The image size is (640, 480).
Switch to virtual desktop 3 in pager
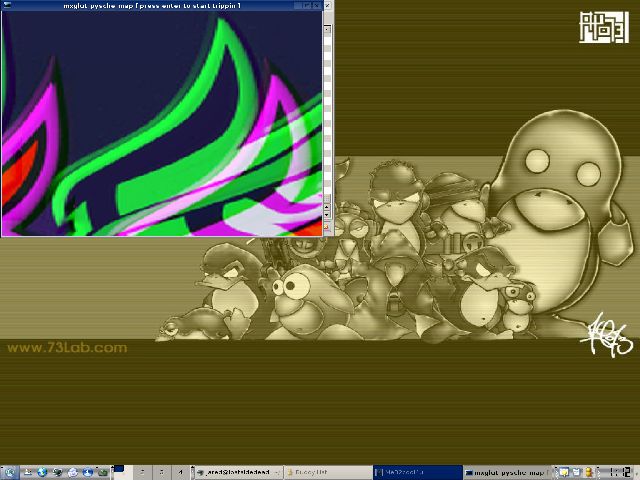point(161,472)
